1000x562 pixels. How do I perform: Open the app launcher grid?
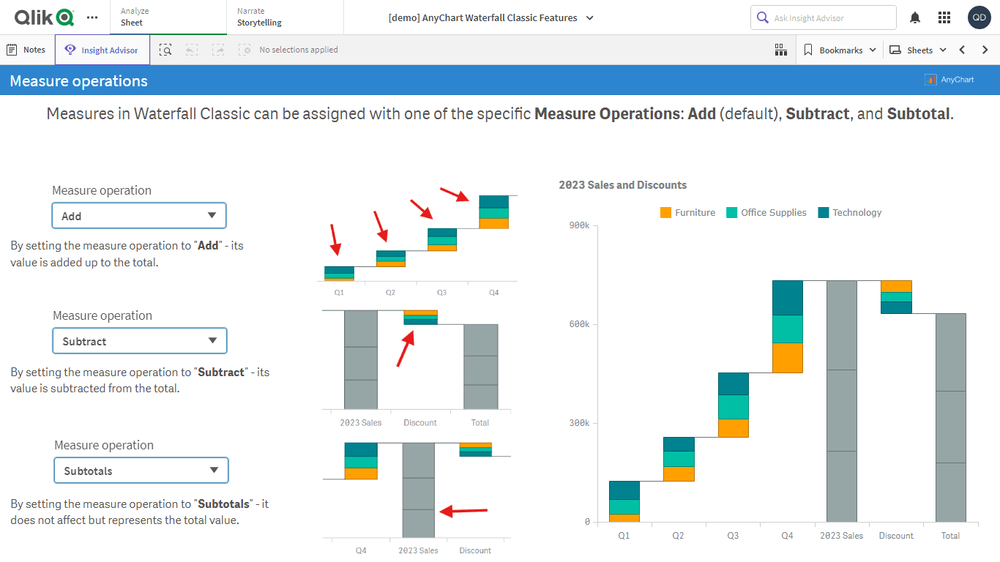click(944, 18)
